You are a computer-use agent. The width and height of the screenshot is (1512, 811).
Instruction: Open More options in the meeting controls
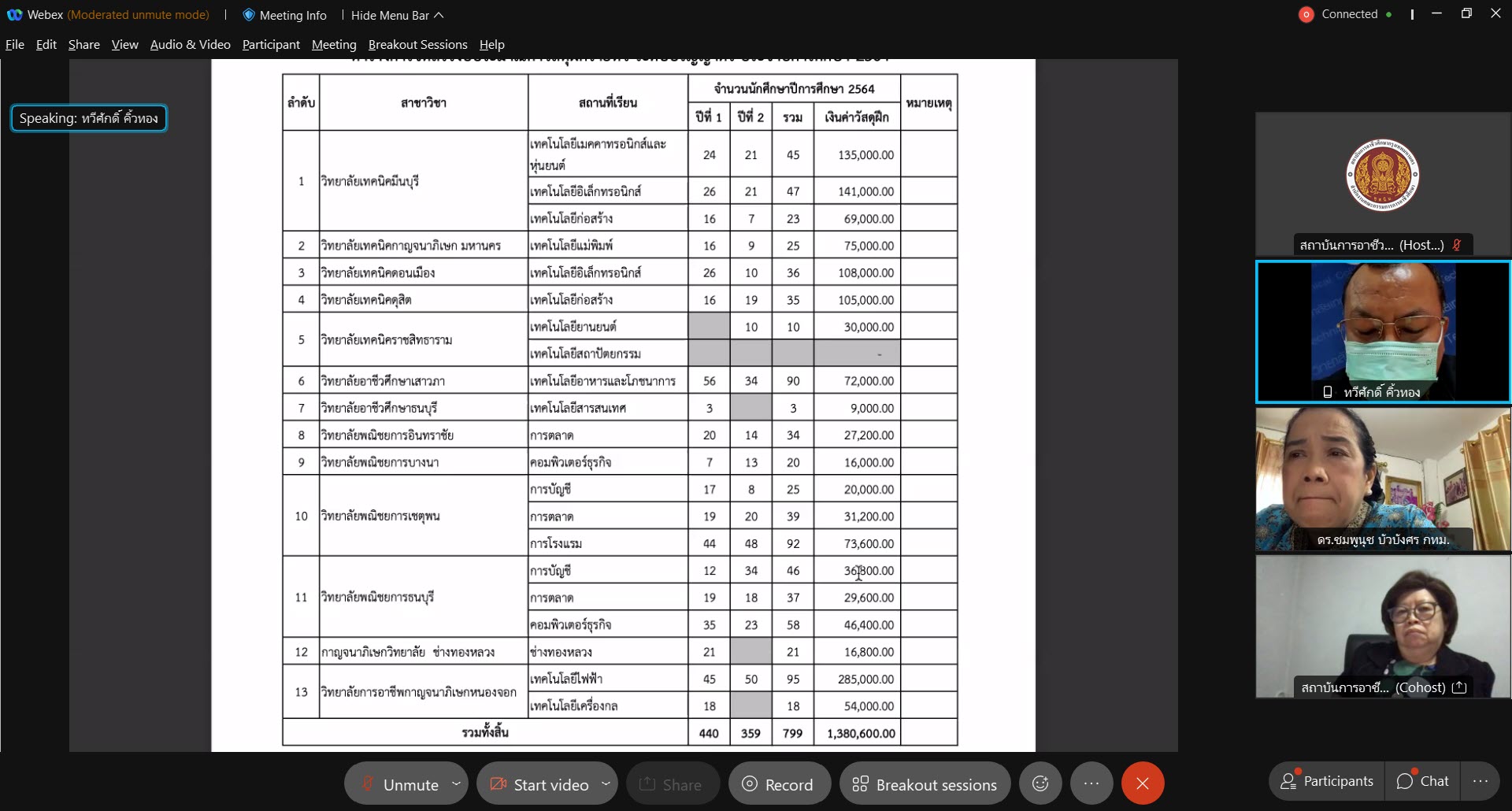point(1091,783)
